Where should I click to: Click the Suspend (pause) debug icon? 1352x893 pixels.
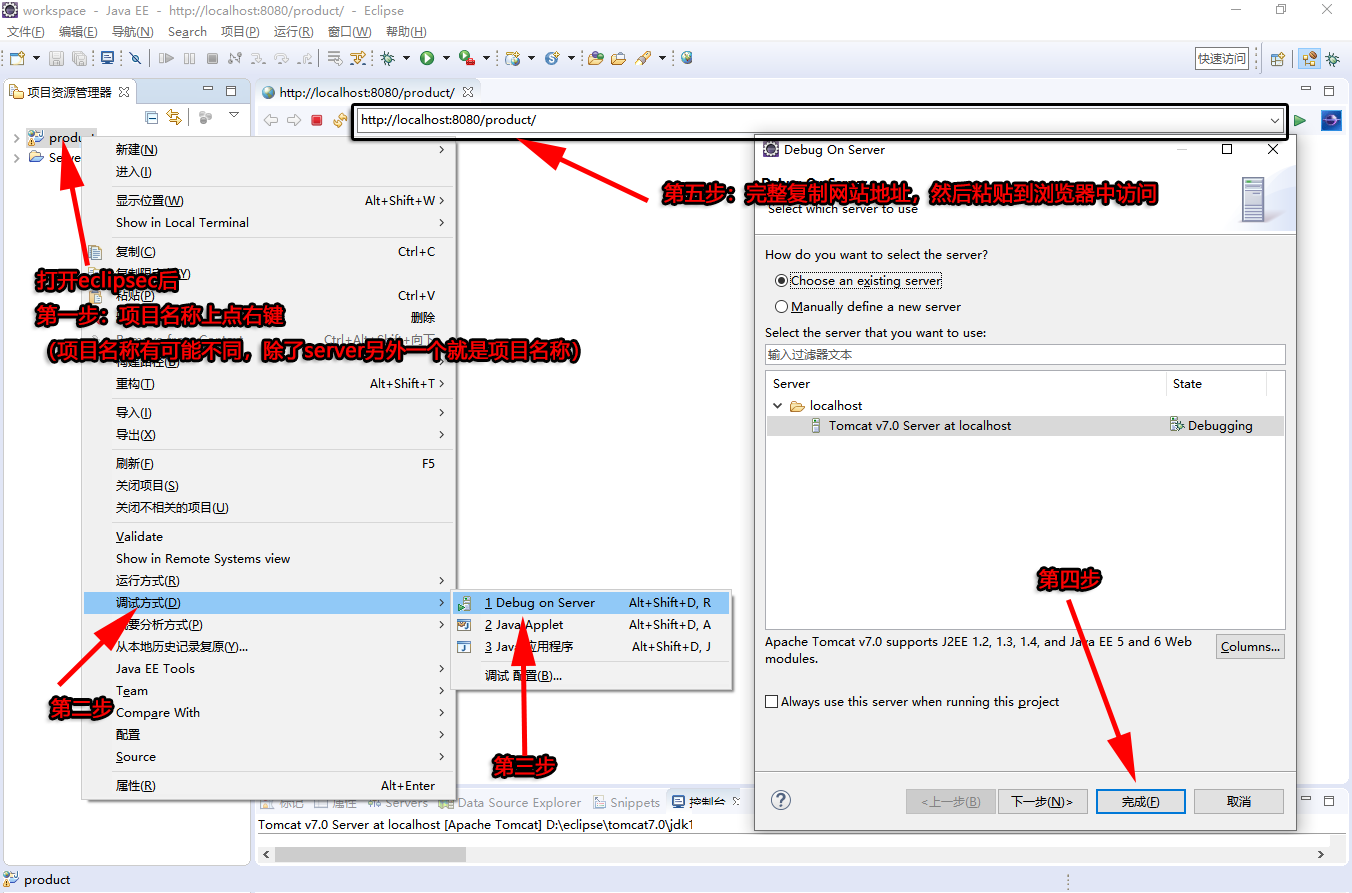(x=189, y=58)
